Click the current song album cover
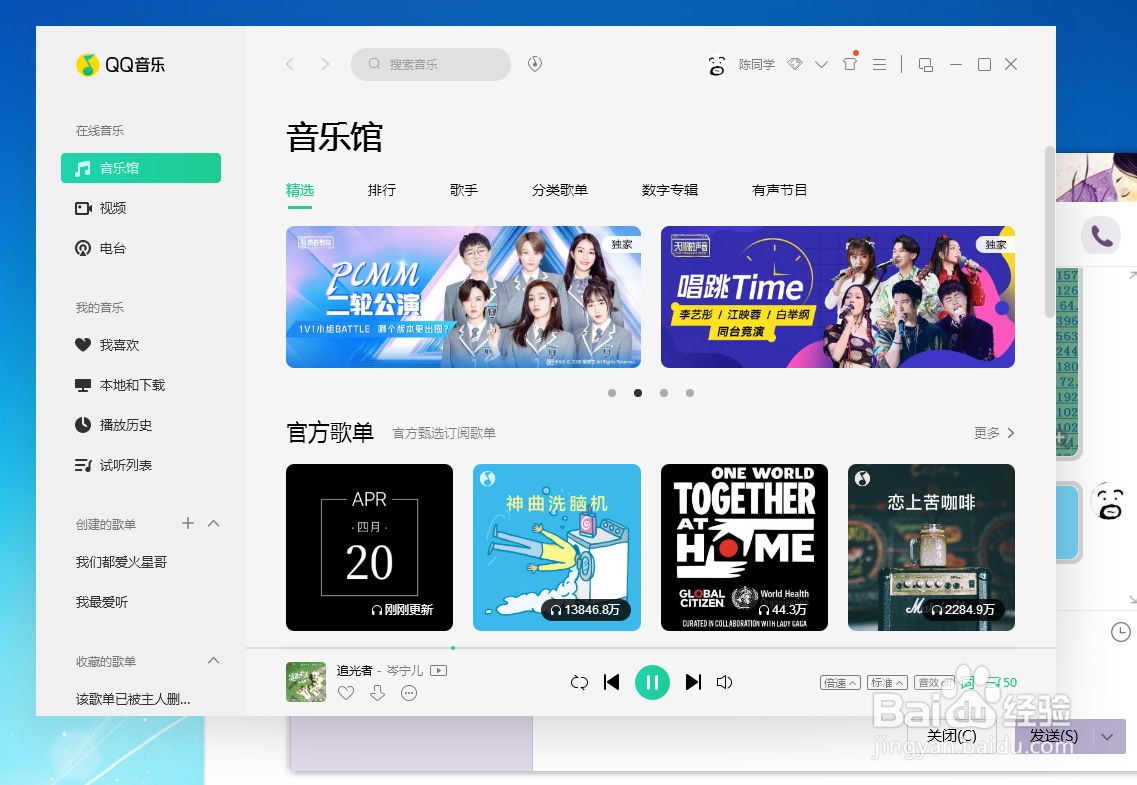 point(306,682)
